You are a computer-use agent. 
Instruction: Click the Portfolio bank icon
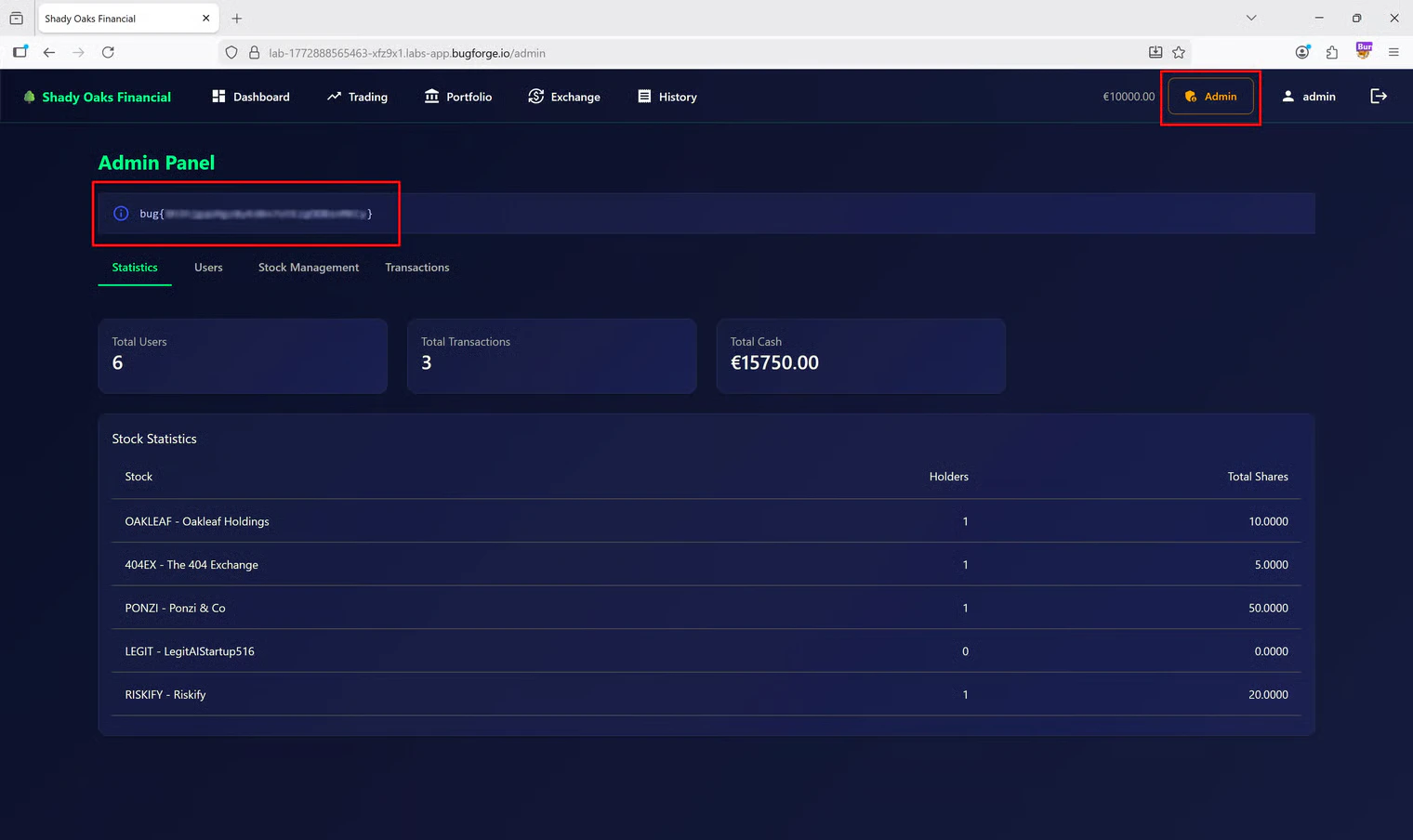431,96
